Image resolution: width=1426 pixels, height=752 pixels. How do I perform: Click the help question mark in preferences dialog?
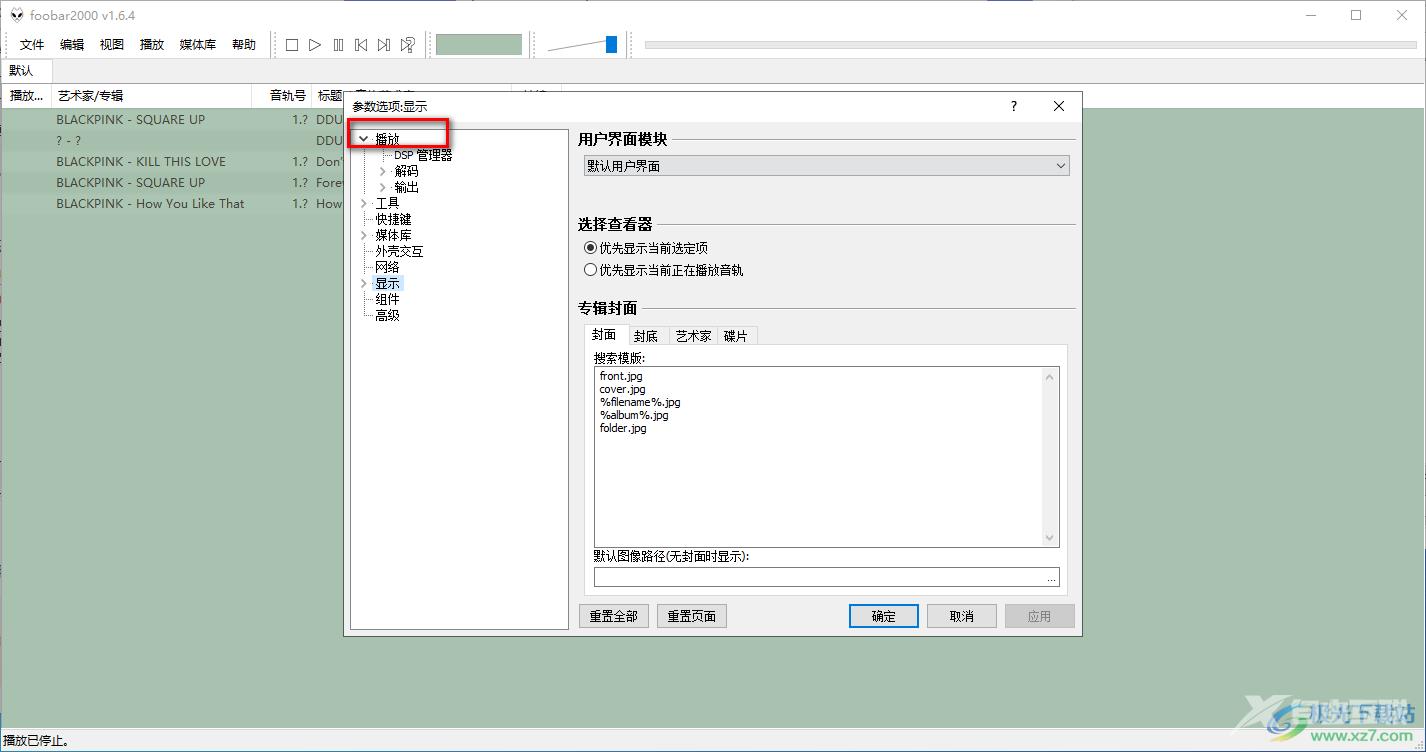coord(1014,106)
